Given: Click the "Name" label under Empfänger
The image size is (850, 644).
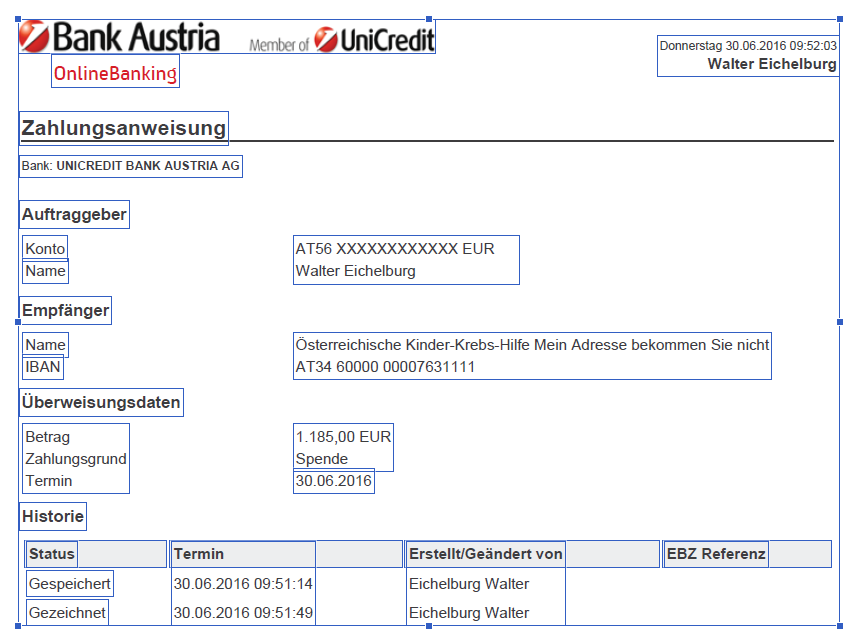Looking at the screenshot, I should click(46, 344).
